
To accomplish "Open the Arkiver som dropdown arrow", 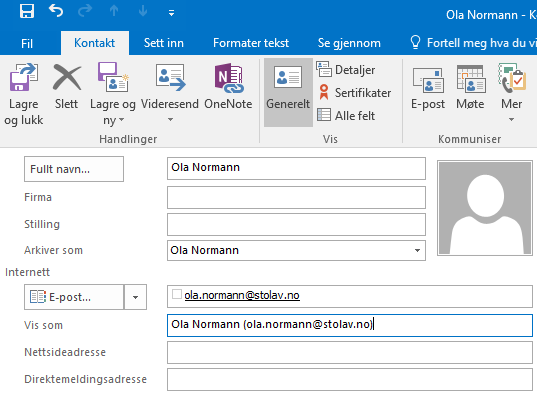I will coord(417,250).
